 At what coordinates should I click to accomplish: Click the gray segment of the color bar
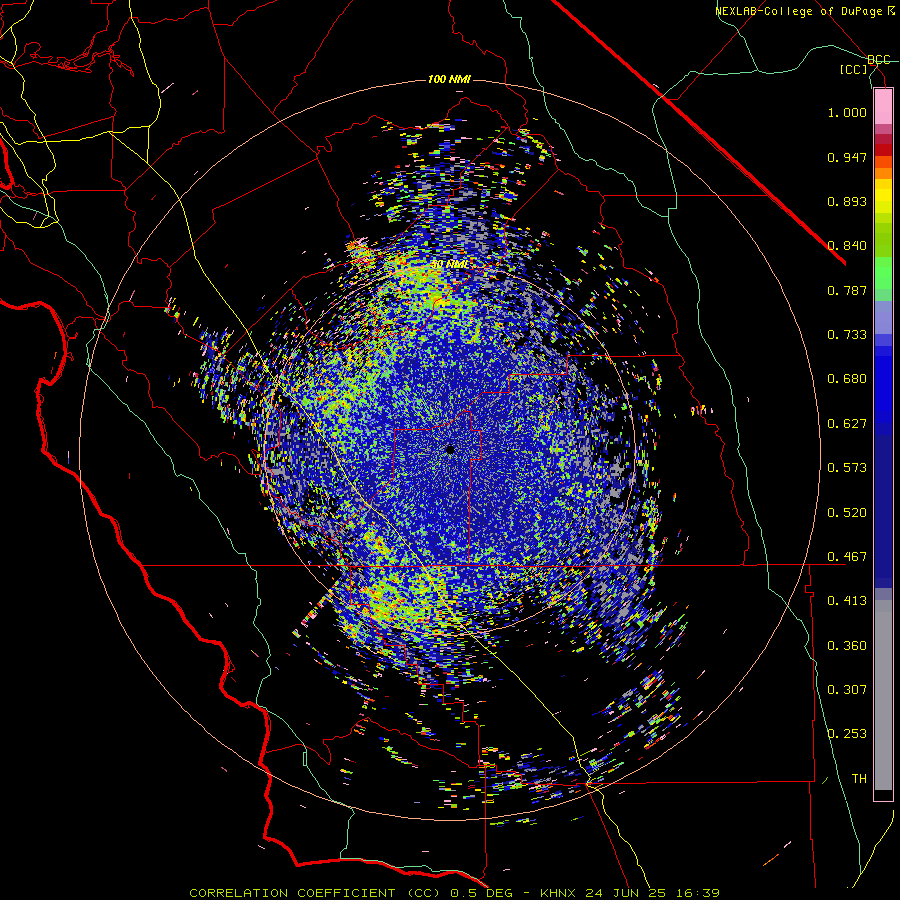pos(883,695)
